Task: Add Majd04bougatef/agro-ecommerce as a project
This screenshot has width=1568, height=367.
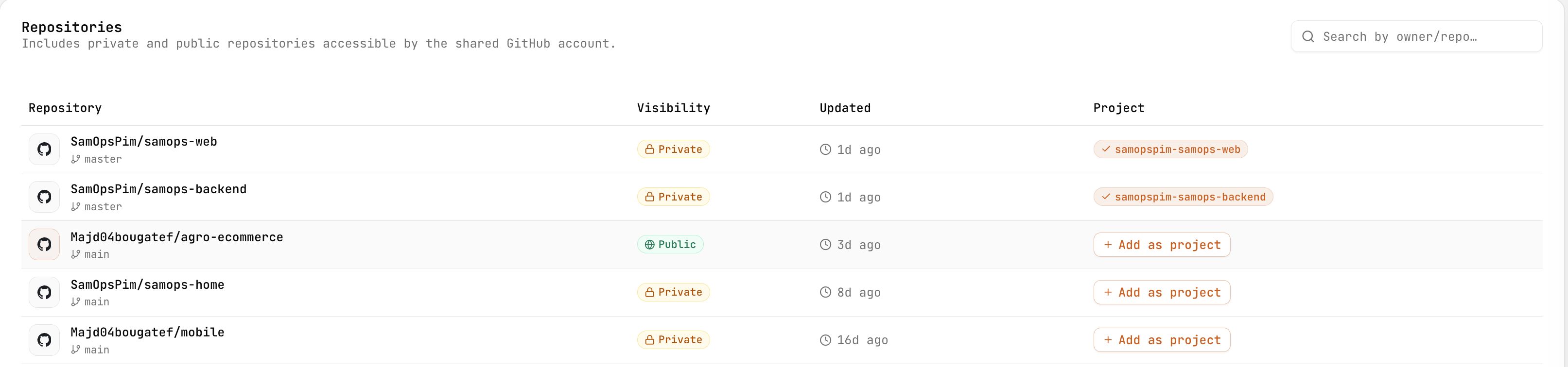Action: pyautogui.click(x=1161, y=244)
